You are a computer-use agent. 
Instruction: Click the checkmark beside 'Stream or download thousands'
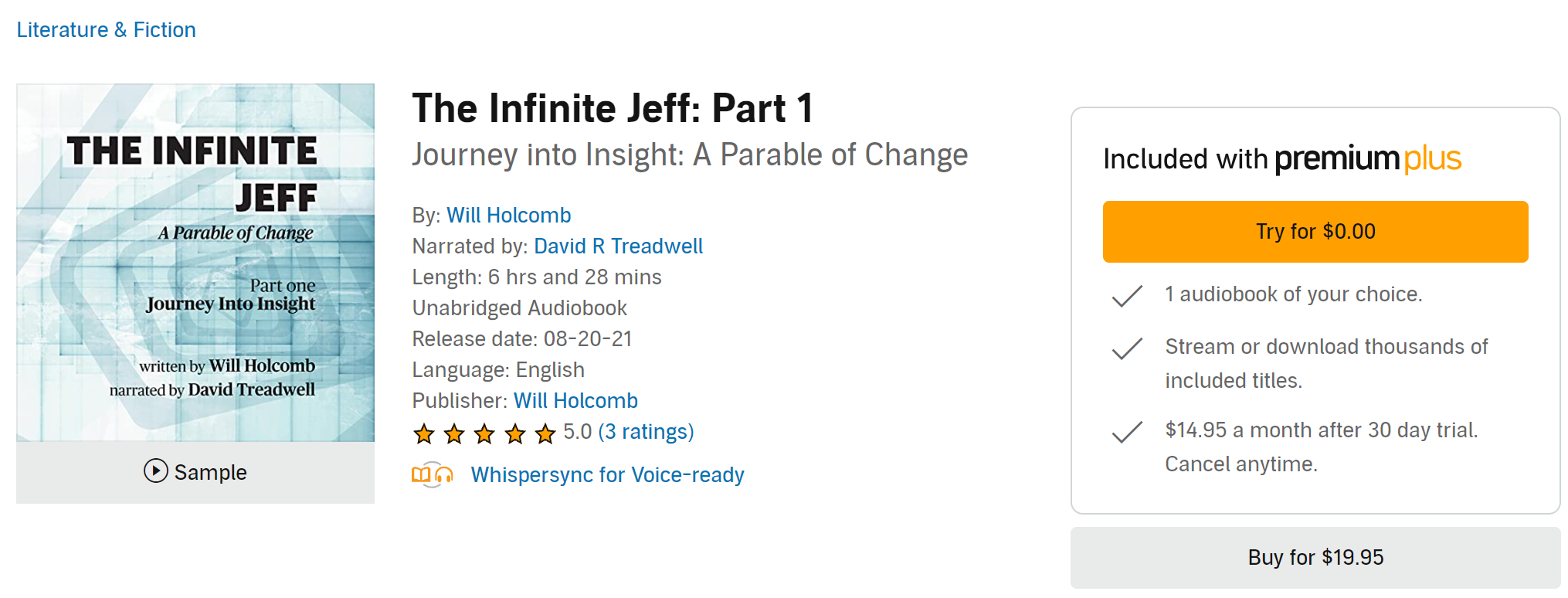(1126, 349)
